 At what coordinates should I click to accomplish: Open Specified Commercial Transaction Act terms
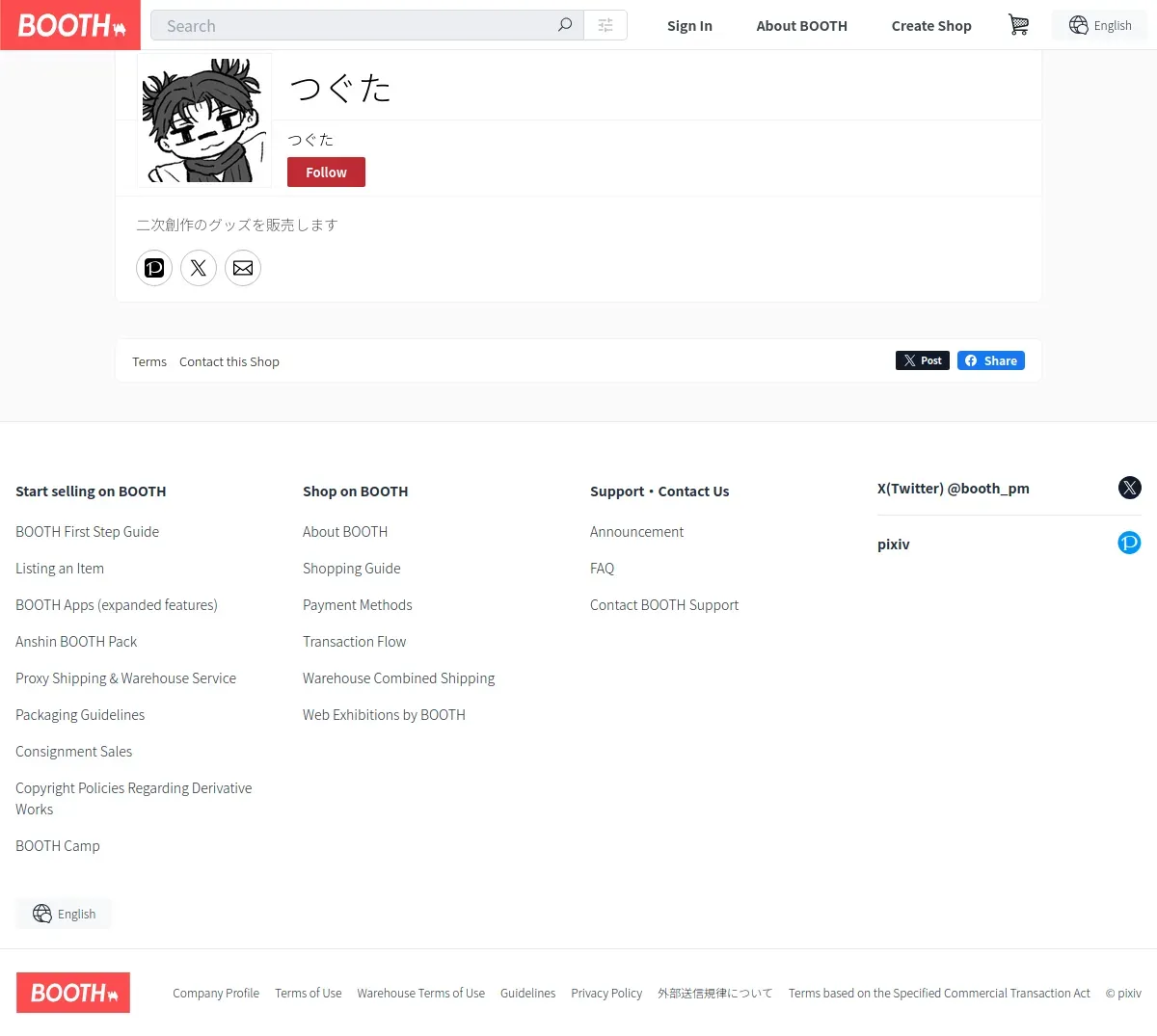(939, 994)
